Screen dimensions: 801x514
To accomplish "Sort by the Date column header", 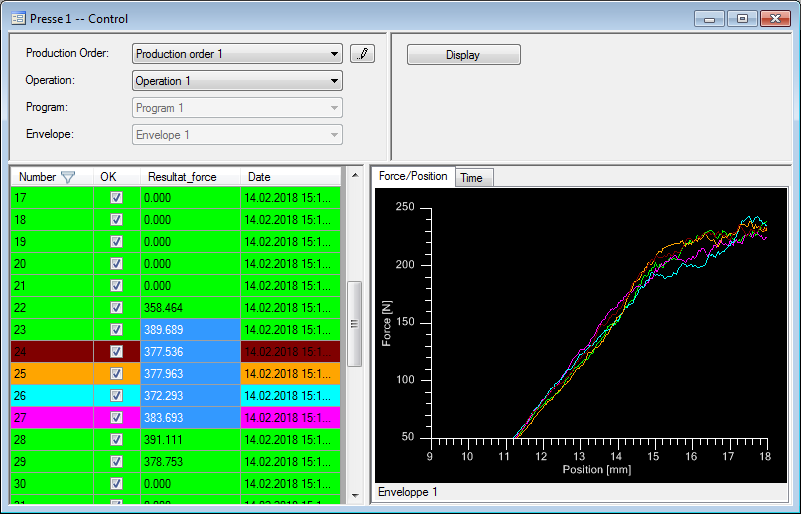I will point(290,177).
